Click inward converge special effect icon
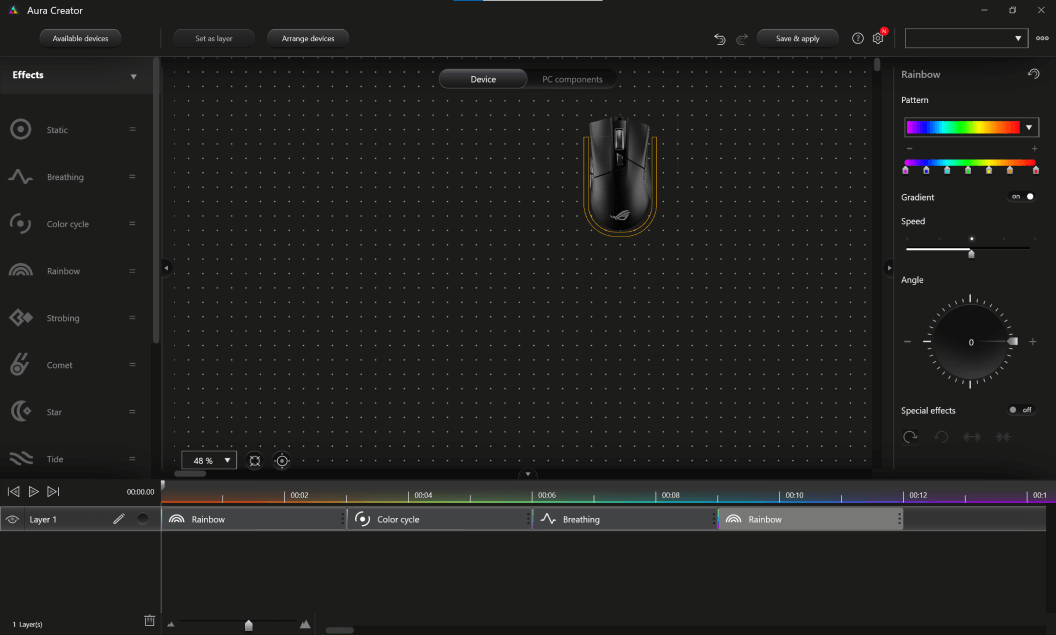Image resolution: width=1056 pixels, height=635 pixels. [1003, 437]
